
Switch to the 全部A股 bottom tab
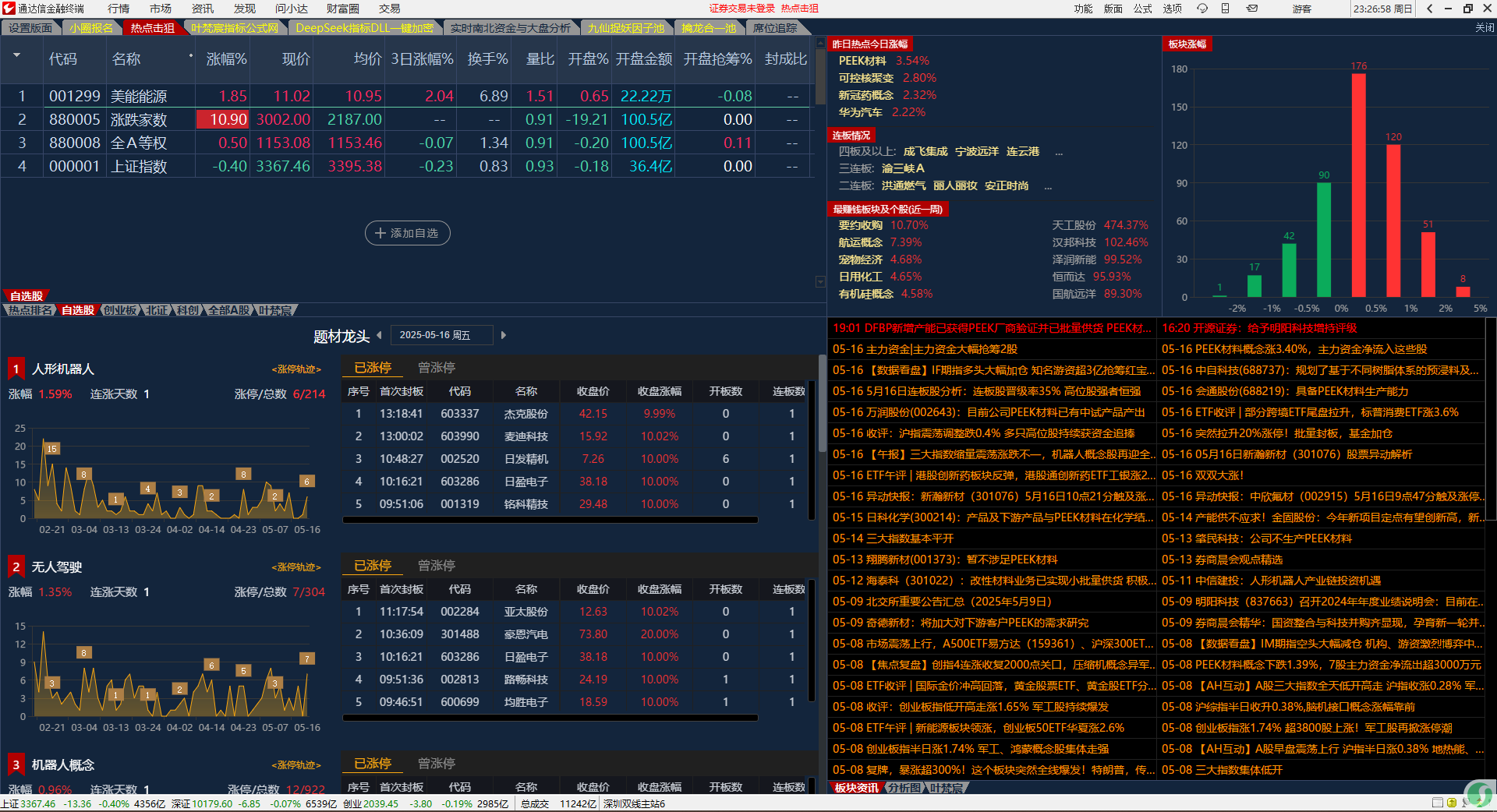coord(229,310)
